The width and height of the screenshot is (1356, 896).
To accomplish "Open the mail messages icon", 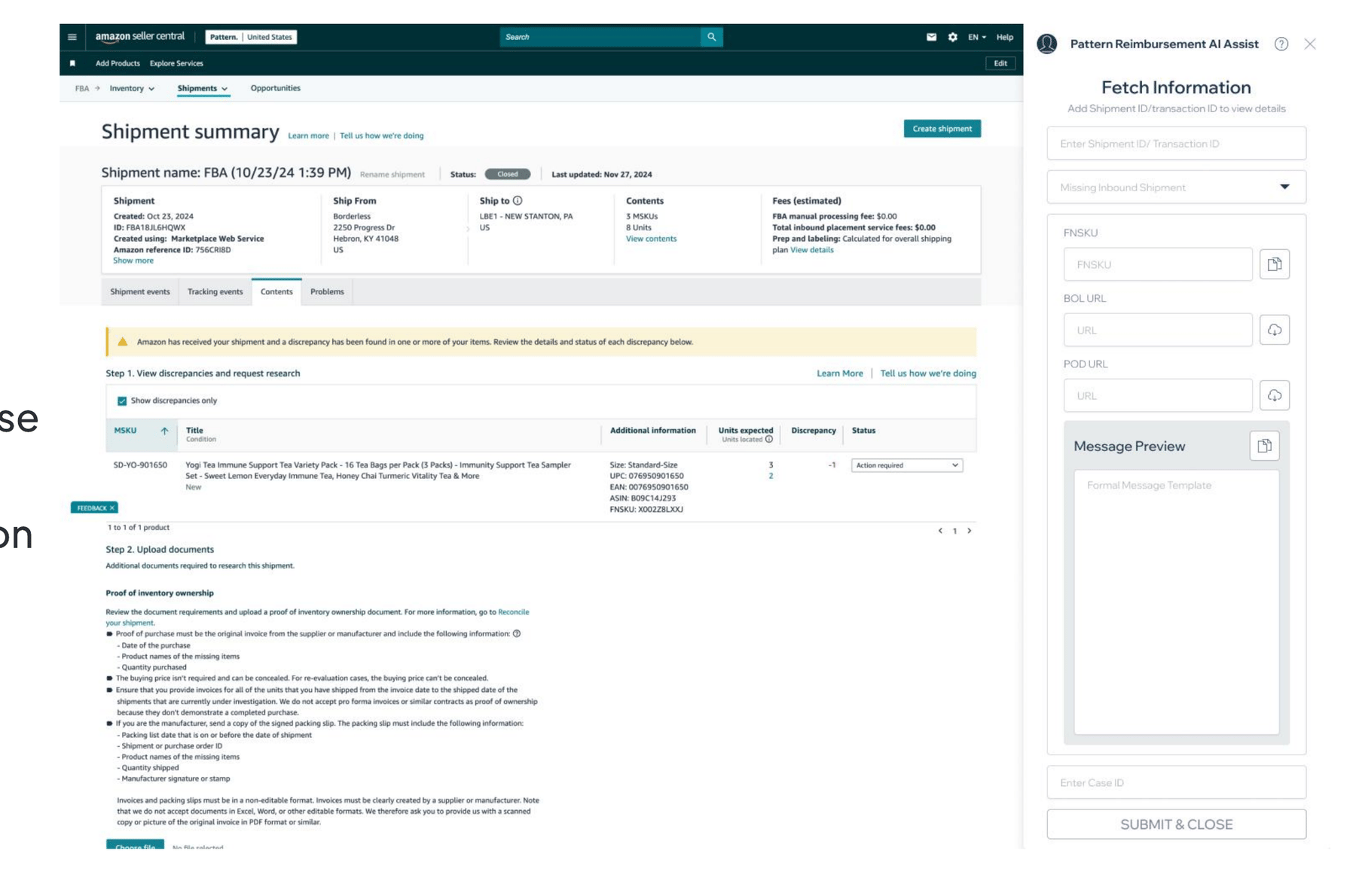I will tap(931, 37).
